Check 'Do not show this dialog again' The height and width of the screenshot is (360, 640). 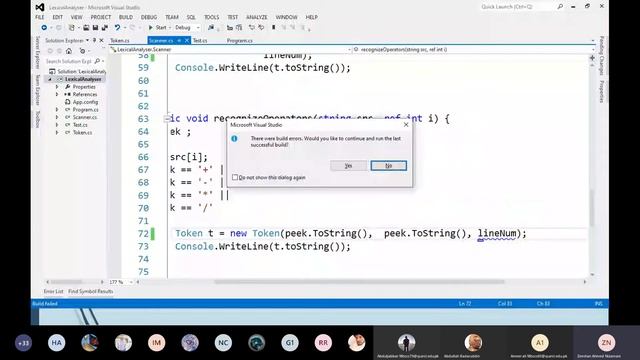[235, 177]
